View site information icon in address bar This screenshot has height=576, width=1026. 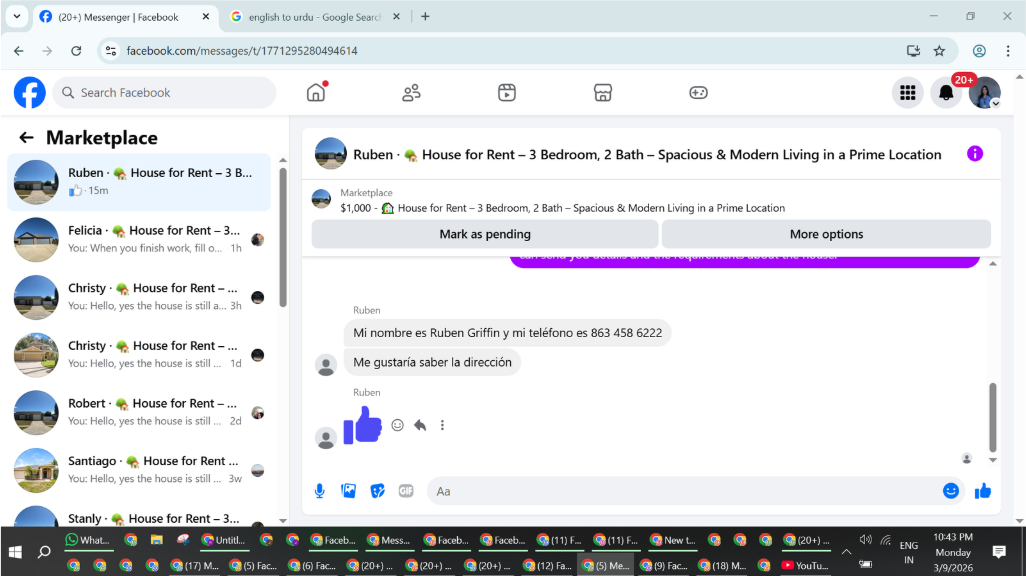click(111, 51)
